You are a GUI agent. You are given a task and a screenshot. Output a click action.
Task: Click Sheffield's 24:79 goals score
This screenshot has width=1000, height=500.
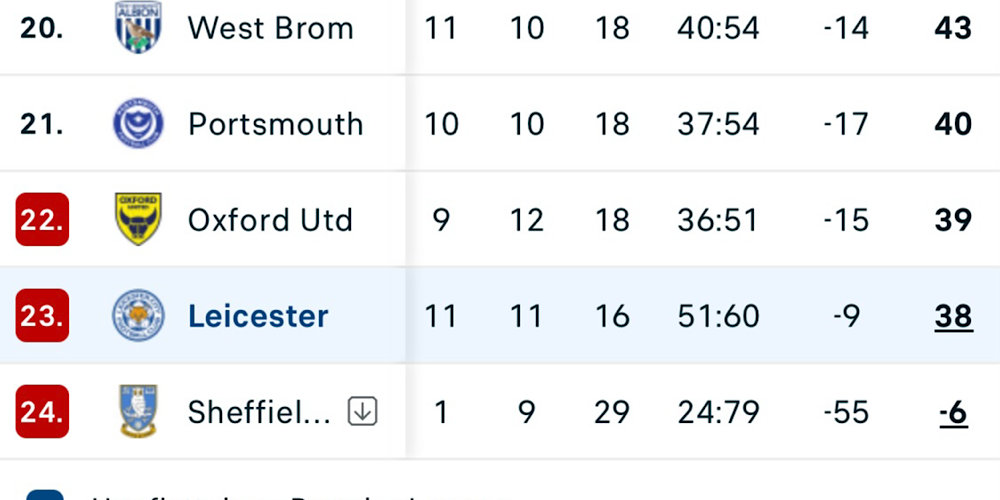coord(718,412)
